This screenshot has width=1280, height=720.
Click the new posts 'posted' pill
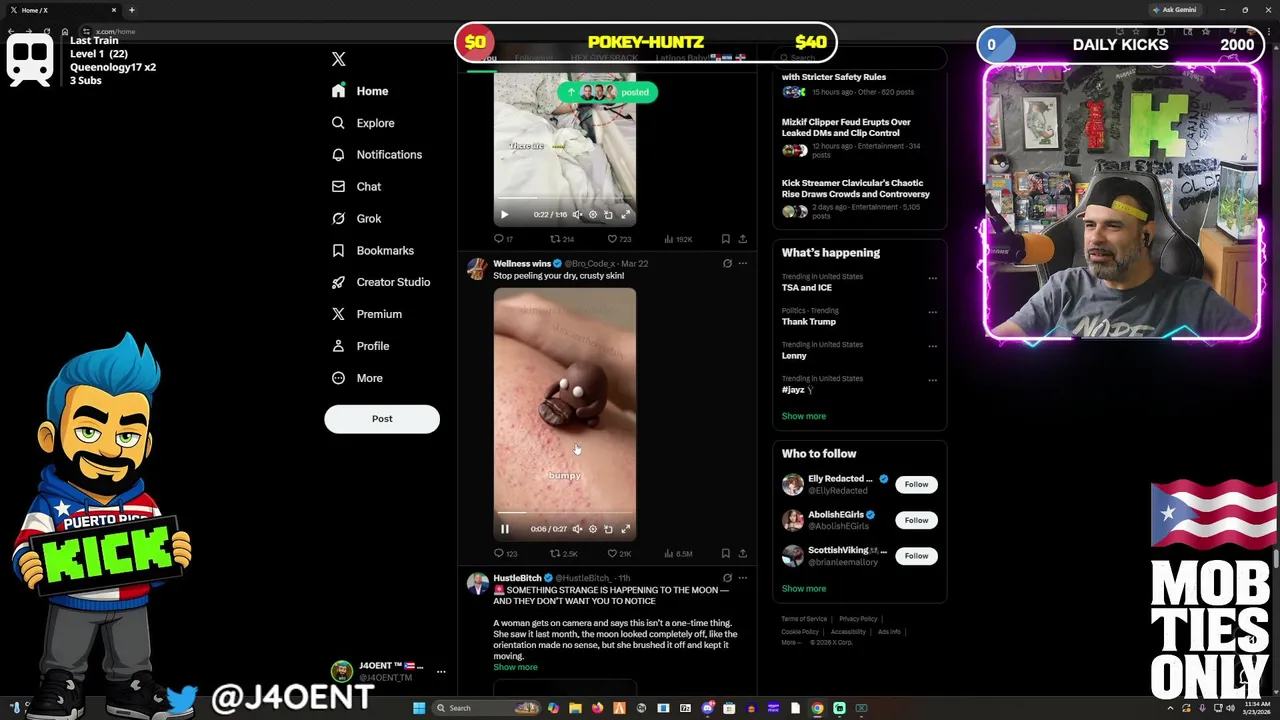point(606,92)
